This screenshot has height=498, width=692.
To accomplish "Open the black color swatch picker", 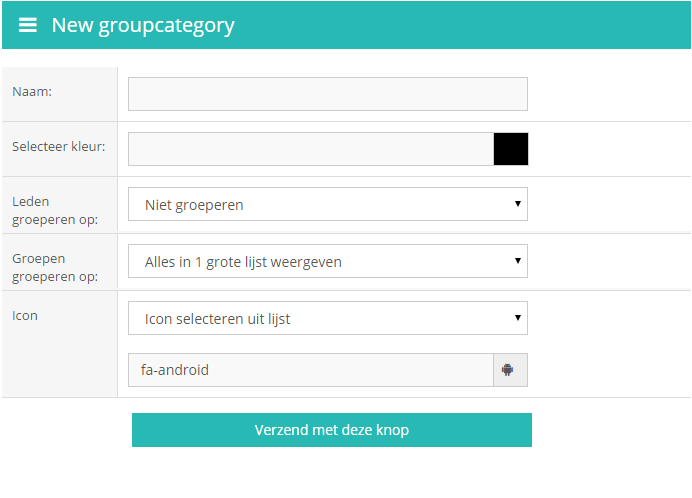I will tap(511, 149).
